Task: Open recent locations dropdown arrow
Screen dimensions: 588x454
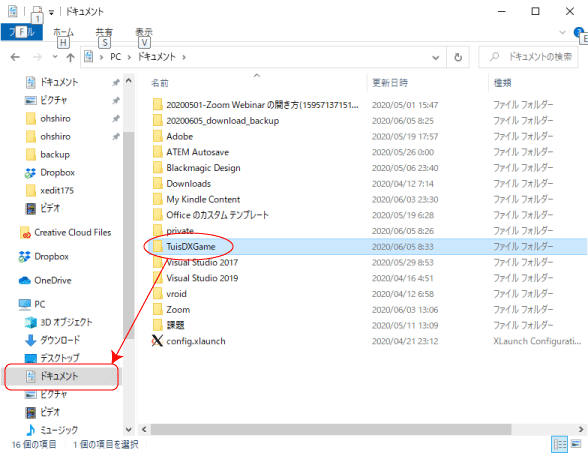Action: point(55,57)
